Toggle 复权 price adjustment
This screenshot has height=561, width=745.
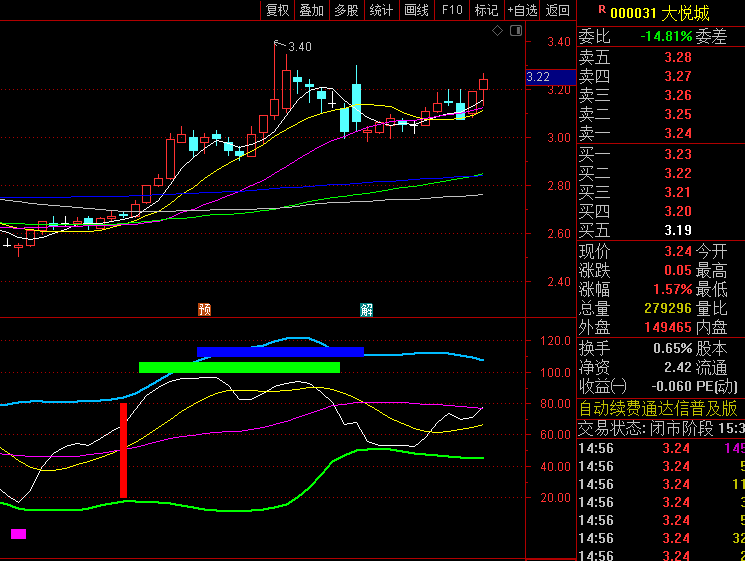click(x=277, y=10)
